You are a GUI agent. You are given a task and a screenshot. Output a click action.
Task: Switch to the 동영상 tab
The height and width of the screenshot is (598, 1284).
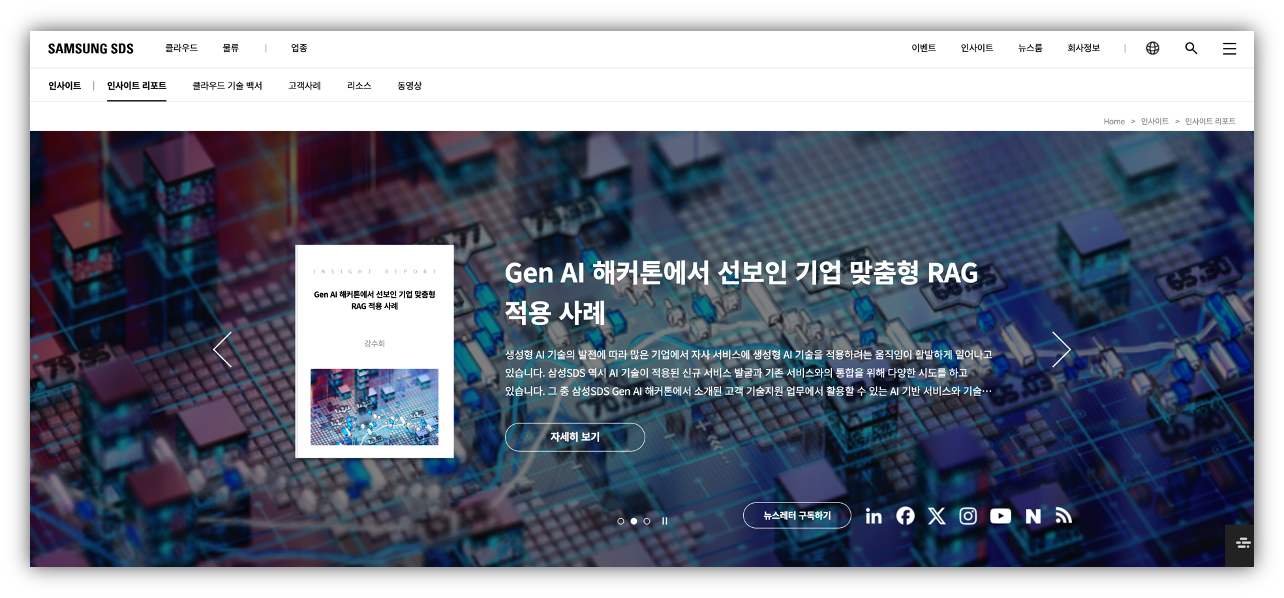coord(409,86)
